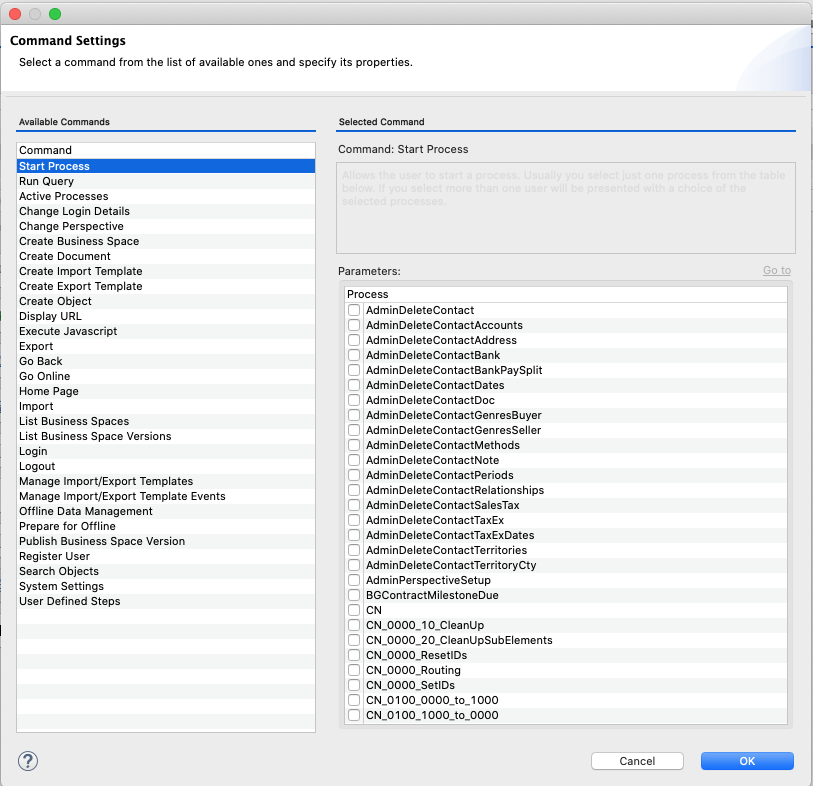Select the Execute Javascript command
Image resolution: width=813 pixels, height=786 pixels.
coord(166,331)
